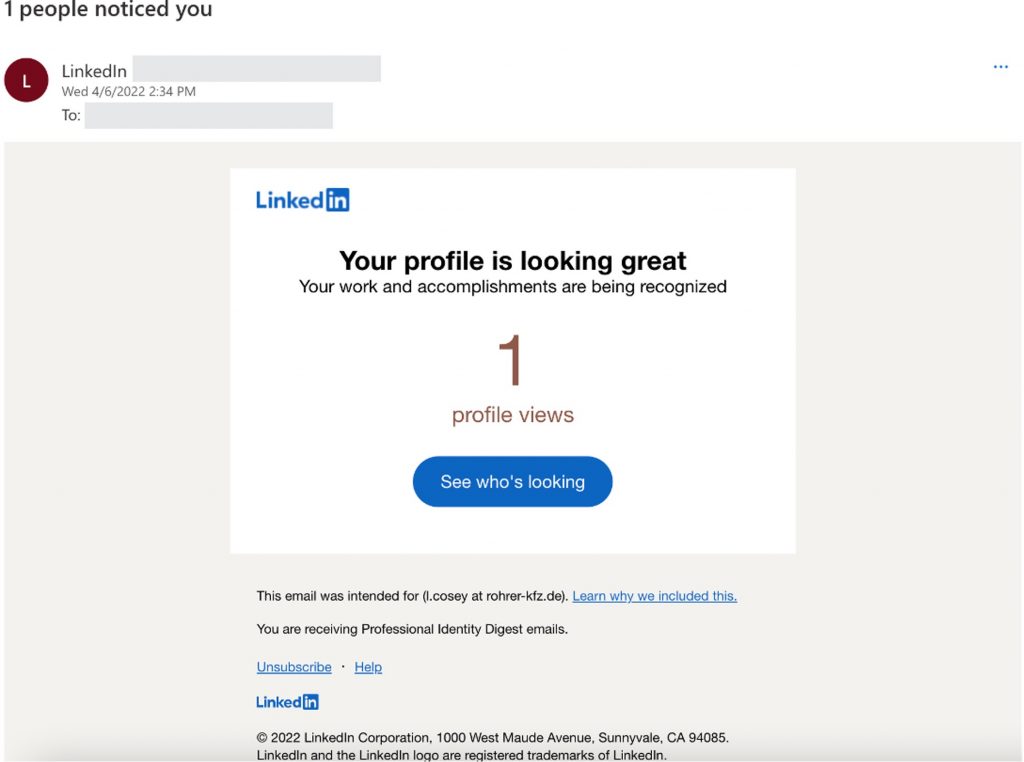
Task: Click the redacted recipient field after To:
Action: coord(208,115)
